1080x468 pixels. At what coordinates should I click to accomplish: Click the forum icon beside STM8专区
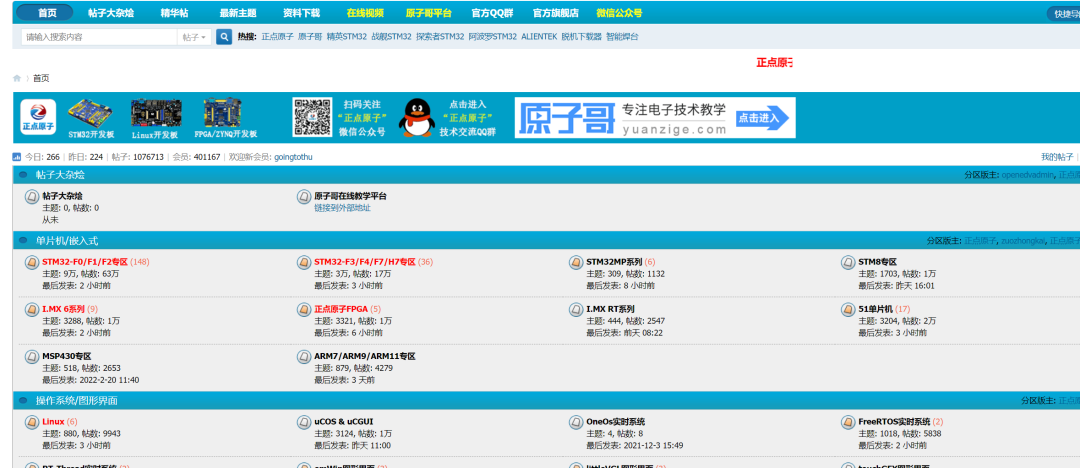848,263
